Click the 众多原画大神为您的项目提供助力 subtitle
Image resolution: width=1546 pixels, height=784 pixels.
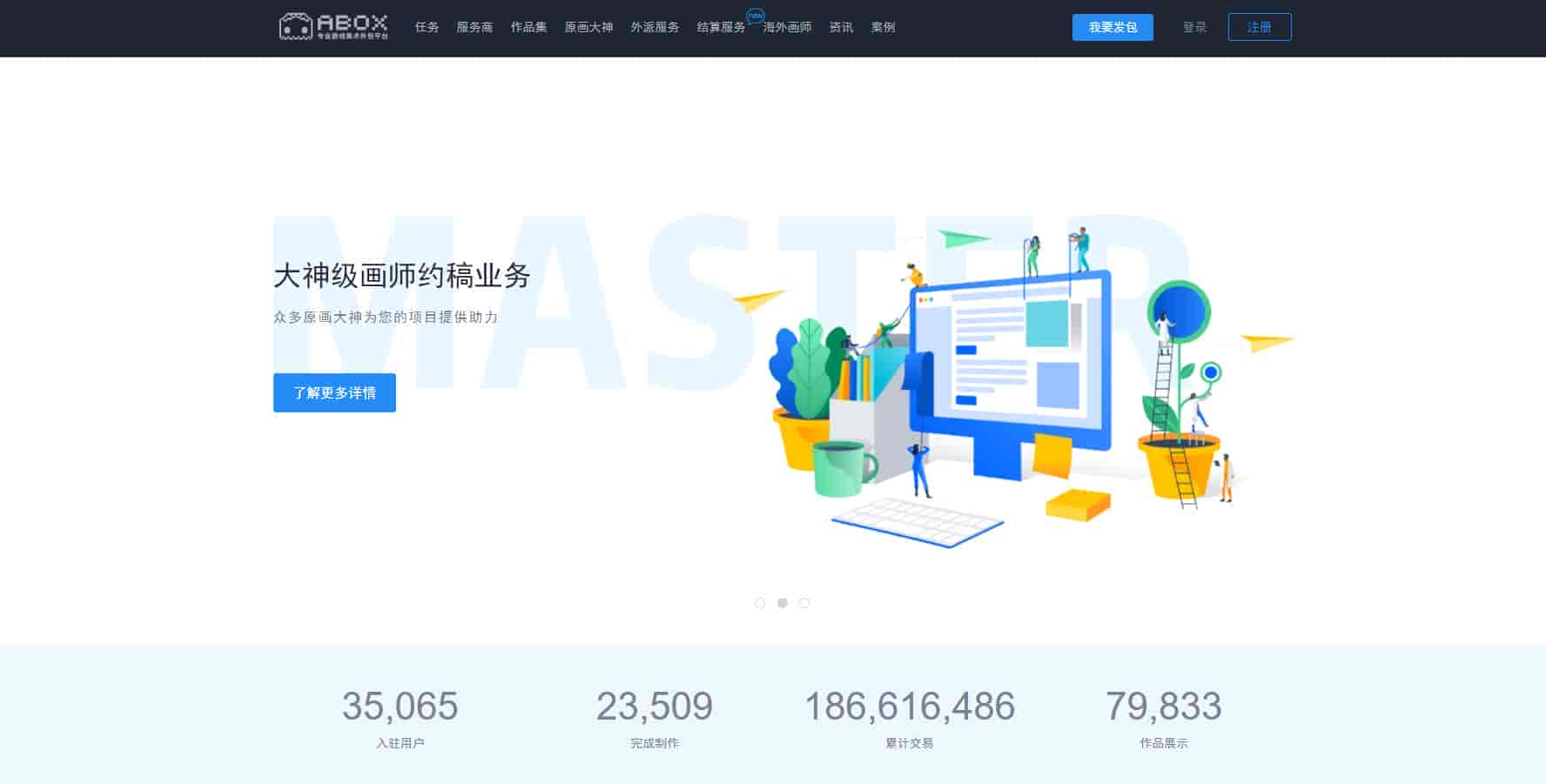click(x=386, y=318)
